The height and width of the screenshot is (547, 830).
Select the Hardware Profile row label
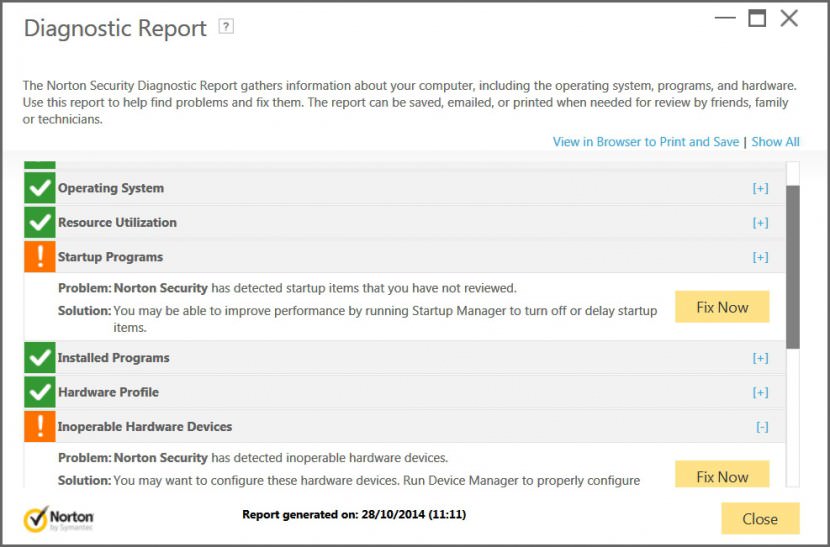(x=108, y=393)
